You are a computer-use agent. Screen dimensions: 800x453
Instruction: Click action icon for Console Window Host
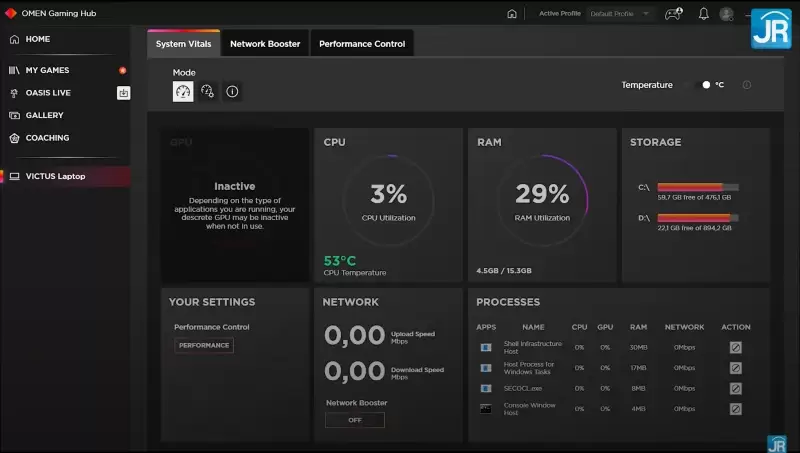pyautogui.click(x=735, y=409)
